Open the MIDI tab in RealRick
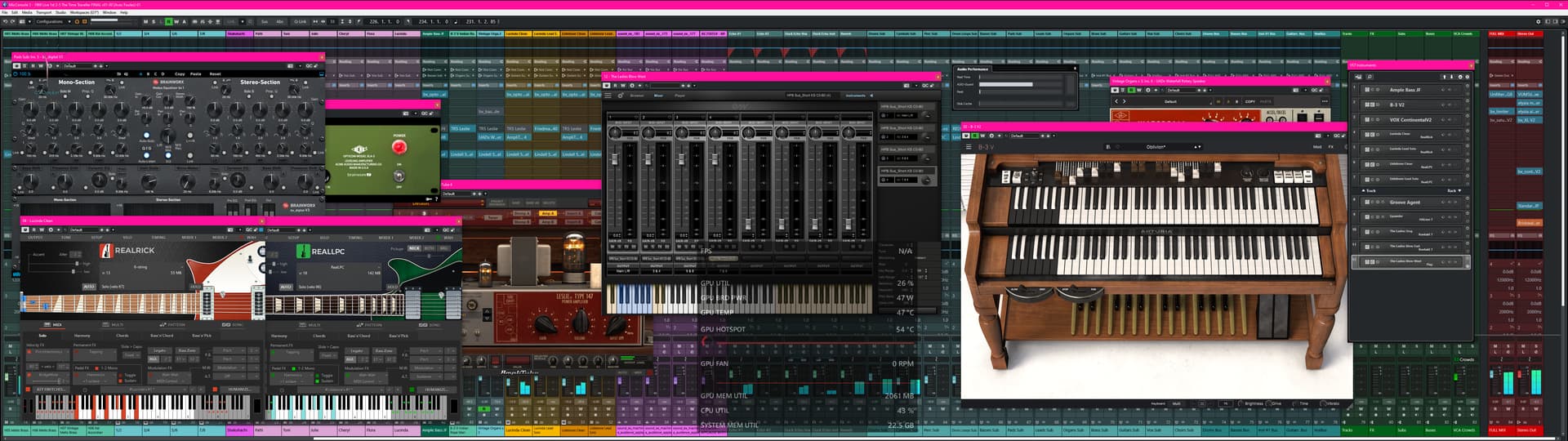This screenshot has height=441, width=1568. coord(52,325)
